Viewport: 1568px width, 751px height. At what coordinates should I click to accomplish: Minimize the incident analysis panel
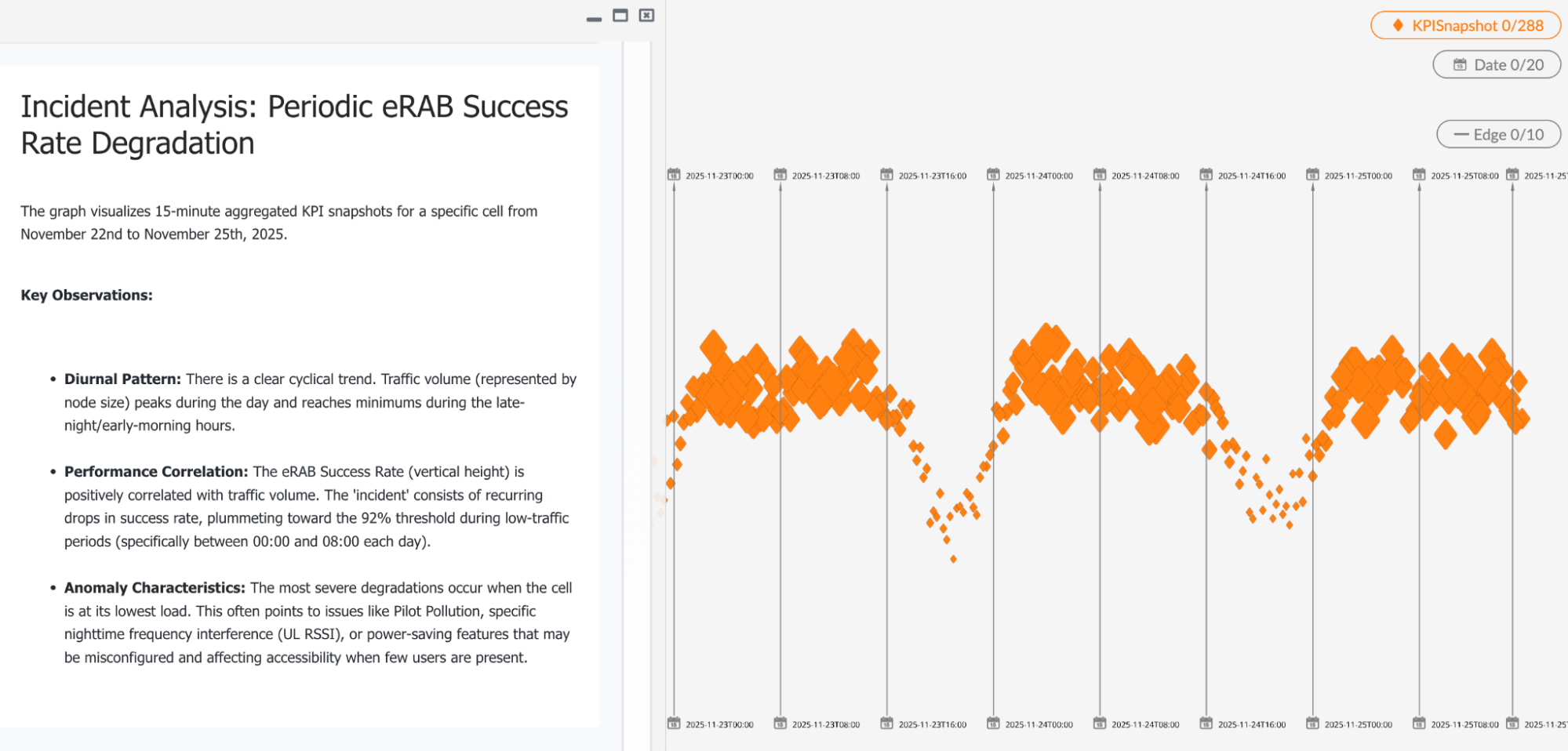594,18
